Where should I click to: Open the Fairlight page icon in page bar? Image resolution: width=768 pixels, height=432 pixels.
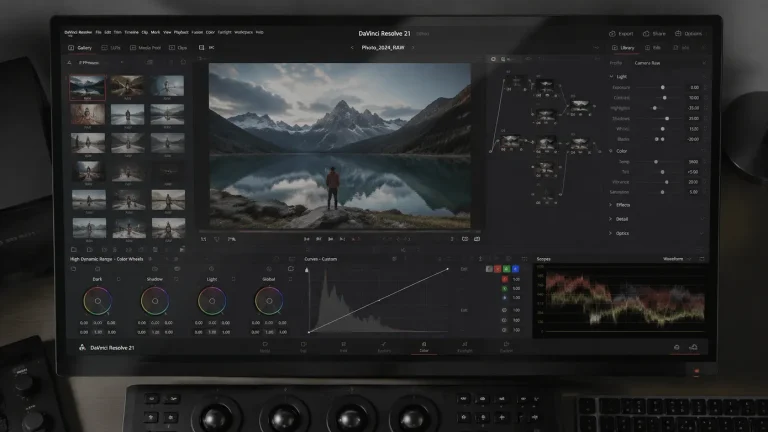tap(464, 344)
